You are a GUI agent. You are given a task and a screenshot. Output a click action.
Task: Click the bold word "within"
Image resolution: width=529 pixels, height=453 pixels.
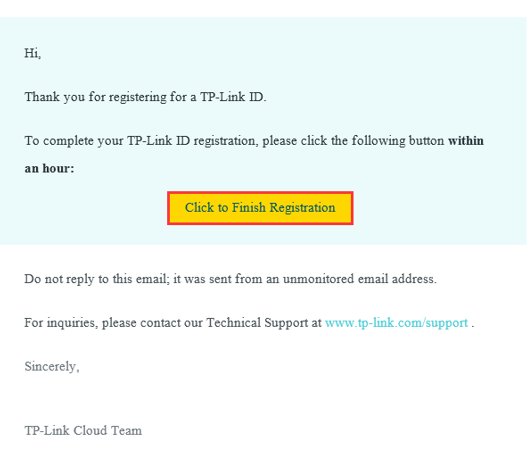click(x=466, y=141)
